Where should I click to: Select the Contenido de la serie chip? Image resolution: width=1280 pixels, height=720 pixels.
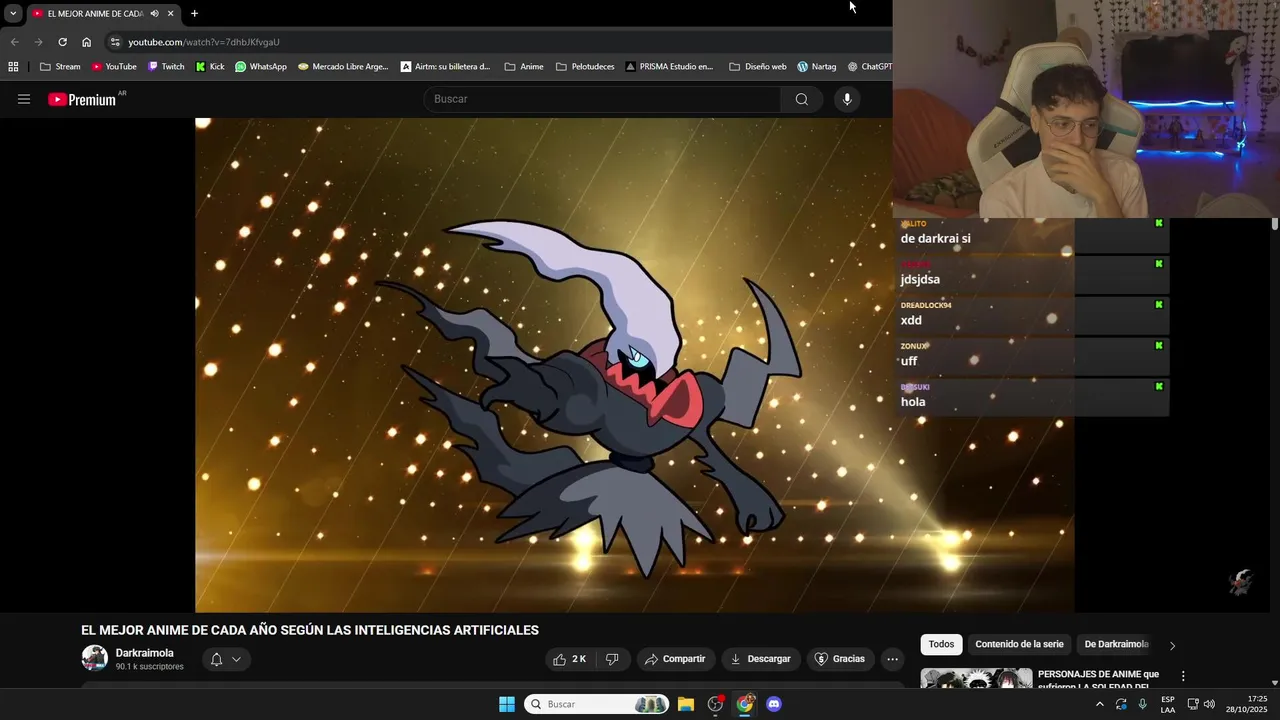click(x=1019, y=645)
